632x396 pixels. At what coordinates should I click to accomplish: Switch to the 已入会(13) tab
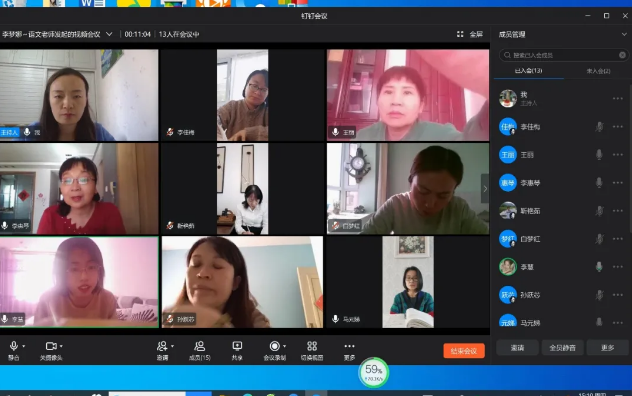click(528, 71)
